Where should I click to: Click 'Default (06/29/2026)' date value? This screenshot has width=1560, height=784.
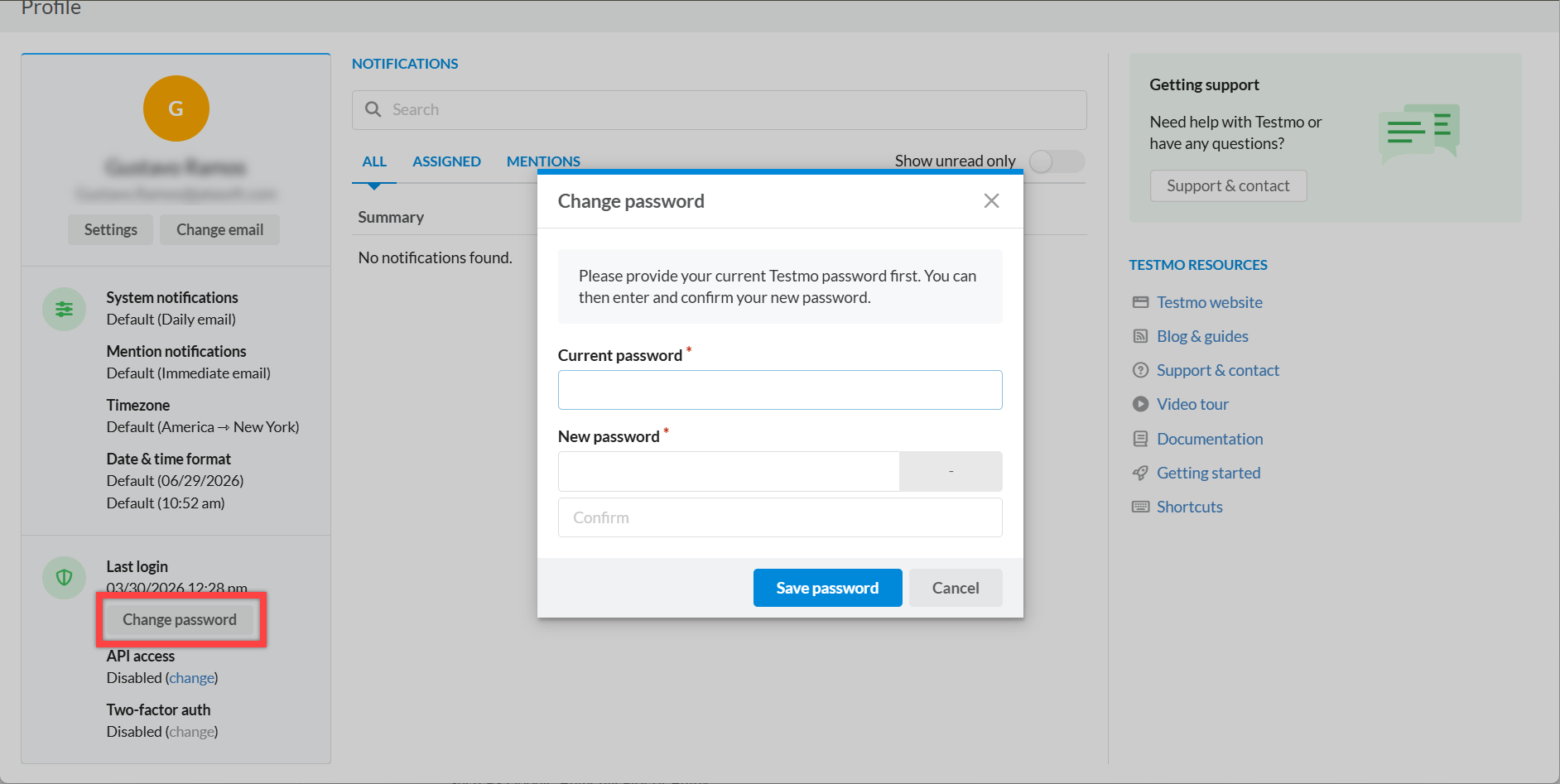coord(175,481)
